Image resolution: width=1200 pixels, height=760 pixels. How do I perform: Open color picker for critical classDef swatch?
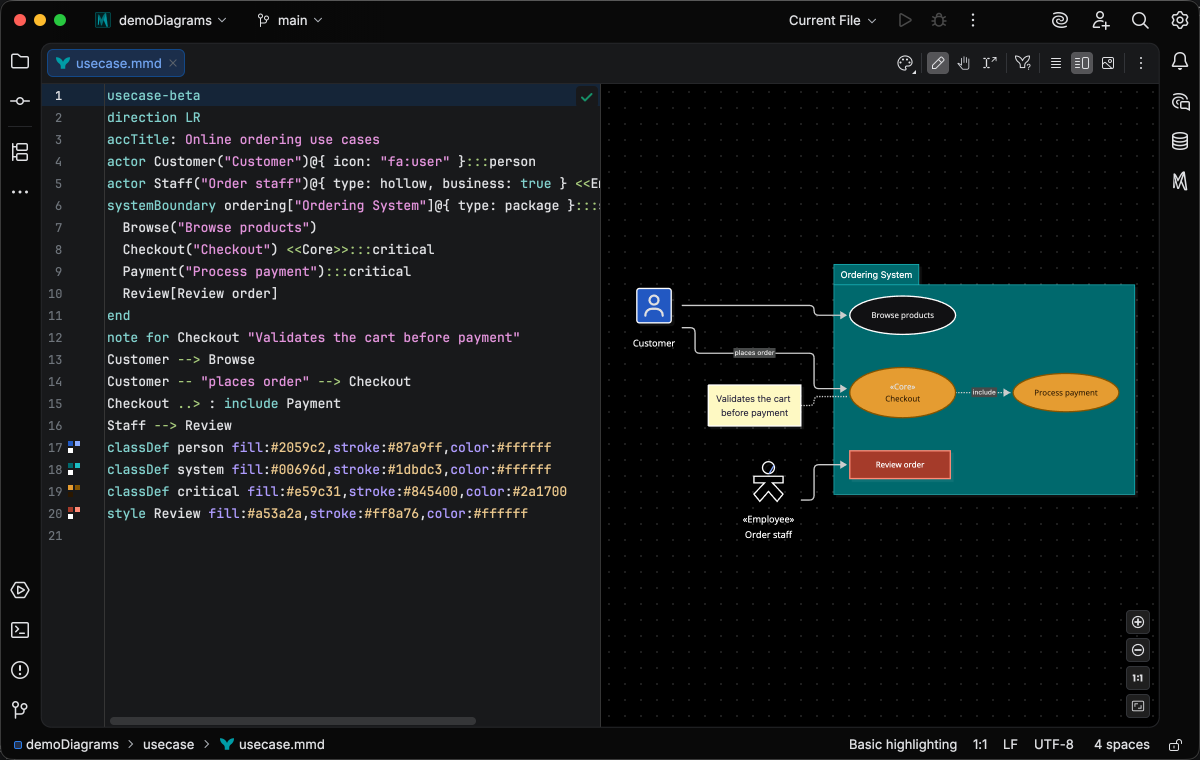click(73, 490)
